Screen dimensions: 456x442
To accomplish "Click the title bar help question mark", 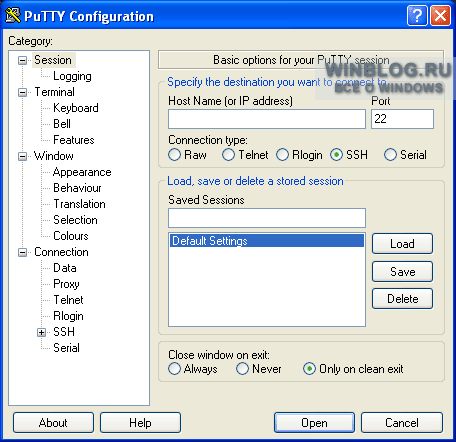I will click(417, 16).
